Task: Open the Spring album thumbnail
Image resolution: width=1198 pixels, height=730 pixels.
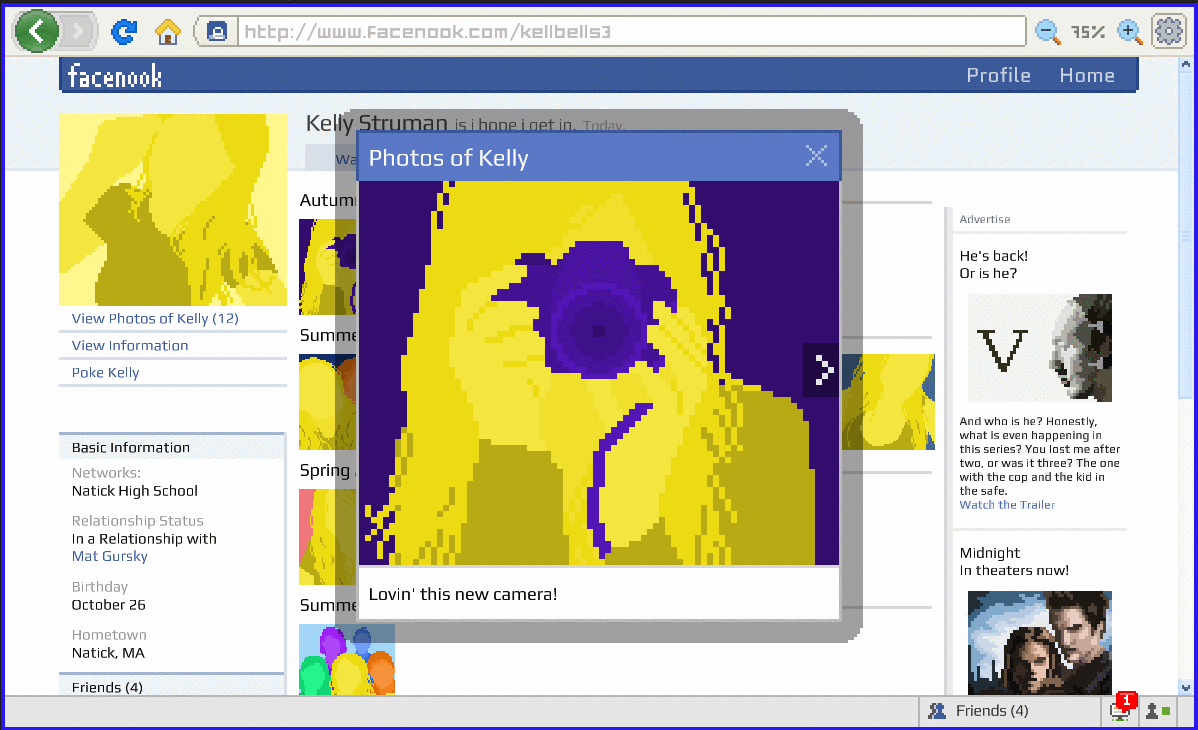Action: 328,537
